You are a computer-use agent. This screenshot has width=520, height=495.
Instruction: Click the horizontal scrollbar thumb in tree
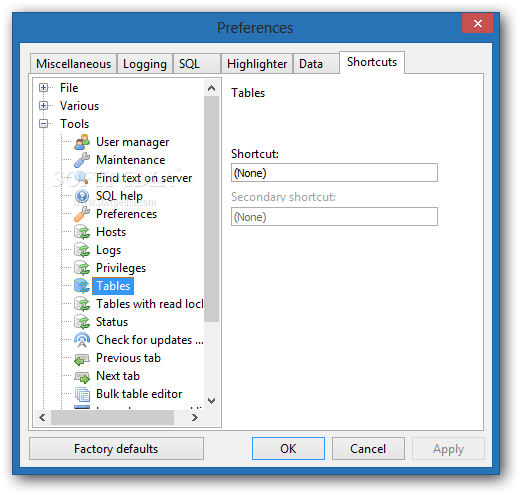pyautogui.click(x=112, y=417)
